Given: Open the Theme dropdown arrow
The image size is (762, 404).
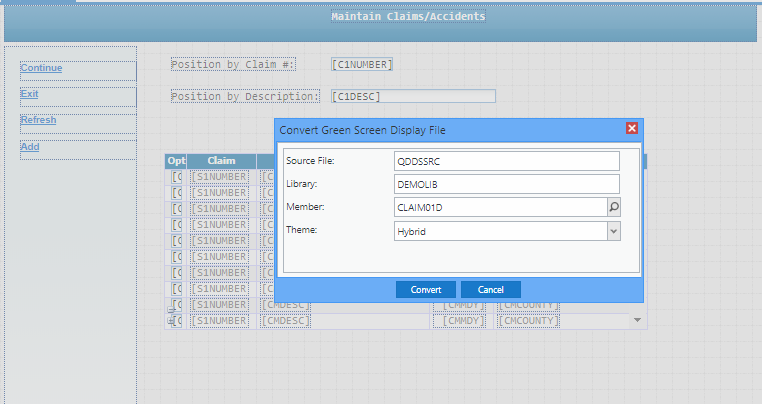Looking at the screenshot, I should 613,231.
